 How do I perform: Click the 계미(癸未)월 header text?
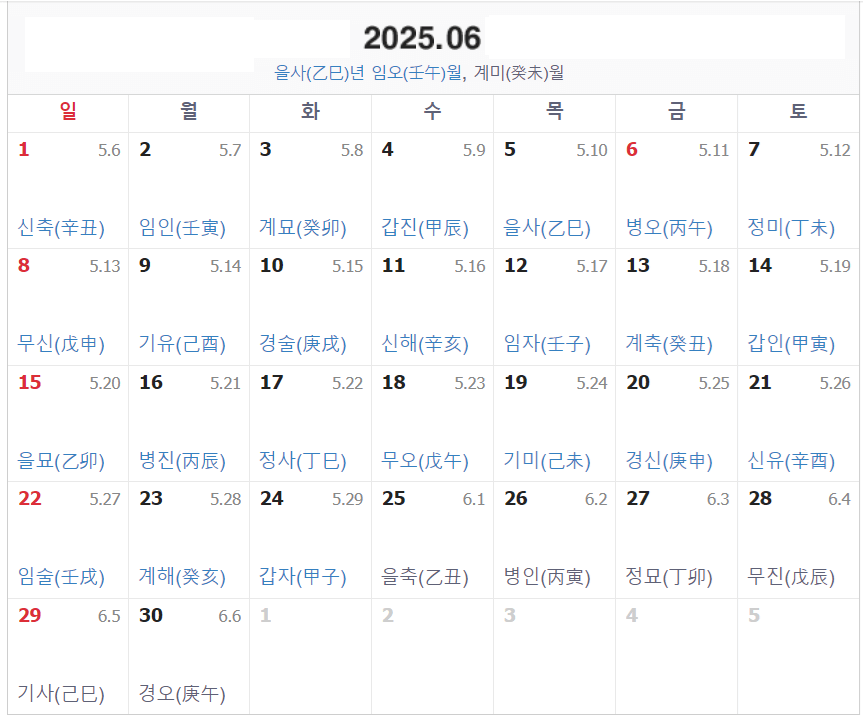(518, 73)
